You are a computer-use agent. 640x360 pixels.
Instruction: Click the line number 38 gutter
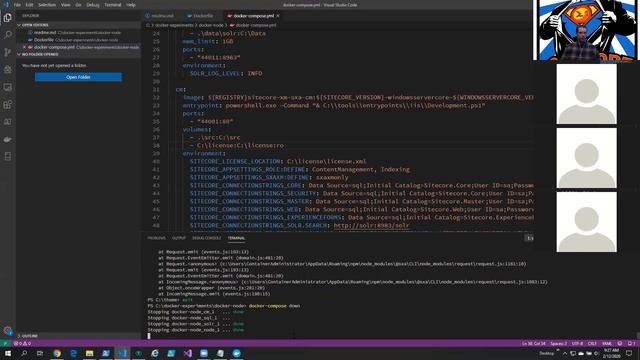point(156,146)
